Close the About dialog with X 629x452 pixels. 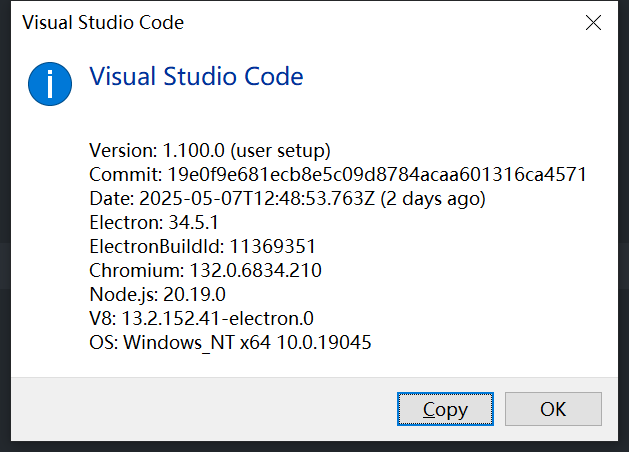(x=593, y=22)
